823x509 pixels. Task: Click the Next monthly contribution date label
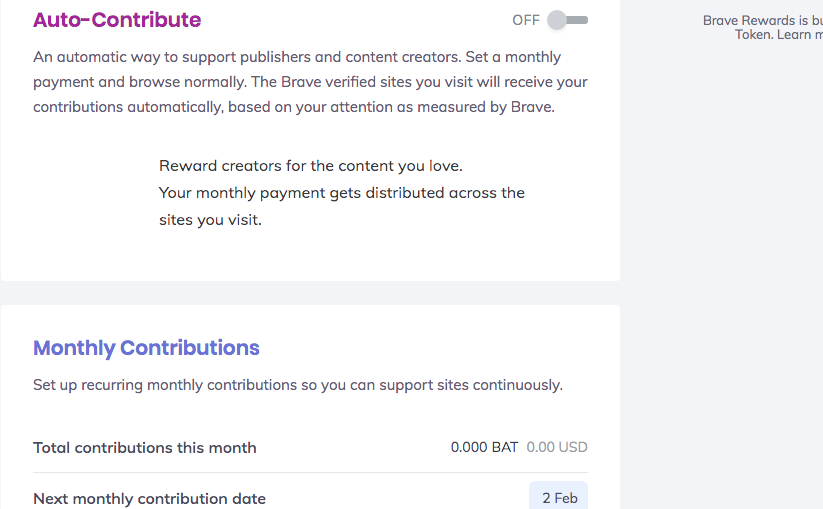[149, 498]
